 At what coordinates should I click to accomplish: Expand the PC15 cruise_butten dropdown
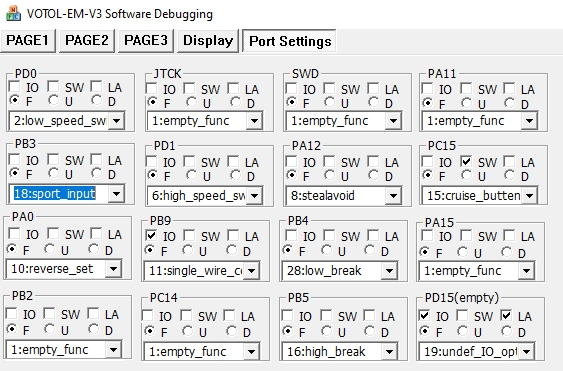click(x=529, y=196)
